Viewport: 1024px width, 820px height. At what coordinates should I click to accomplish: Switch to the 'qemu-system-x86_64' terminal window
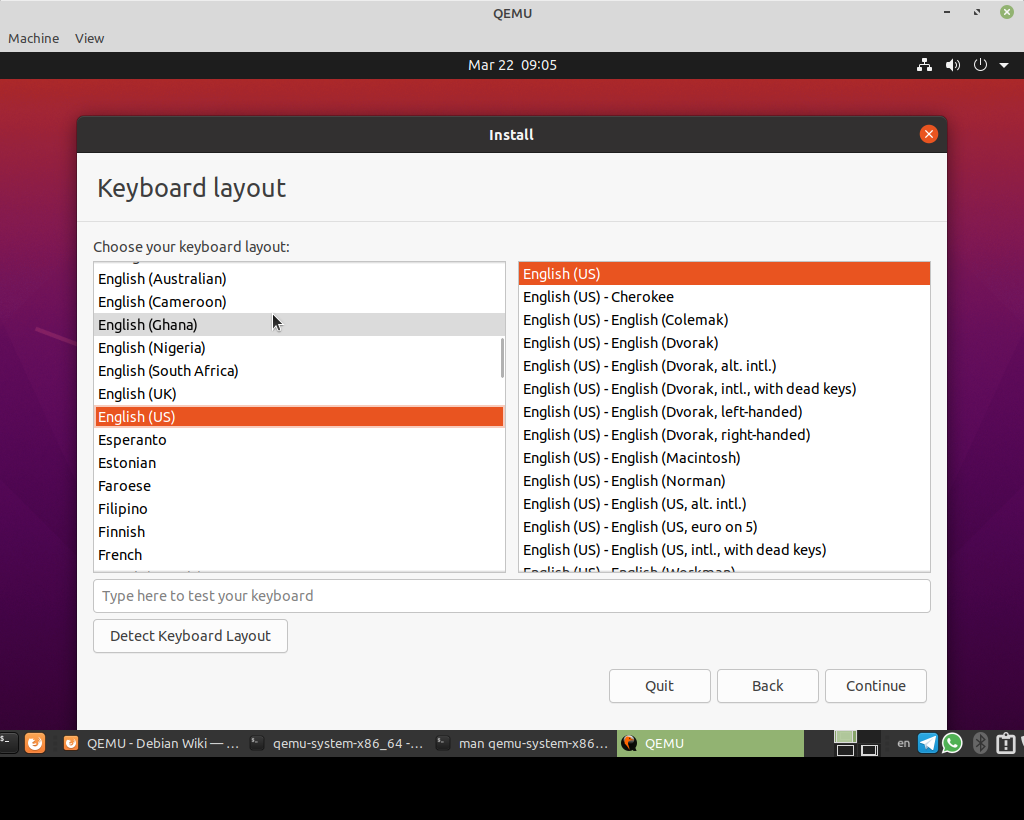coord(338,743)
